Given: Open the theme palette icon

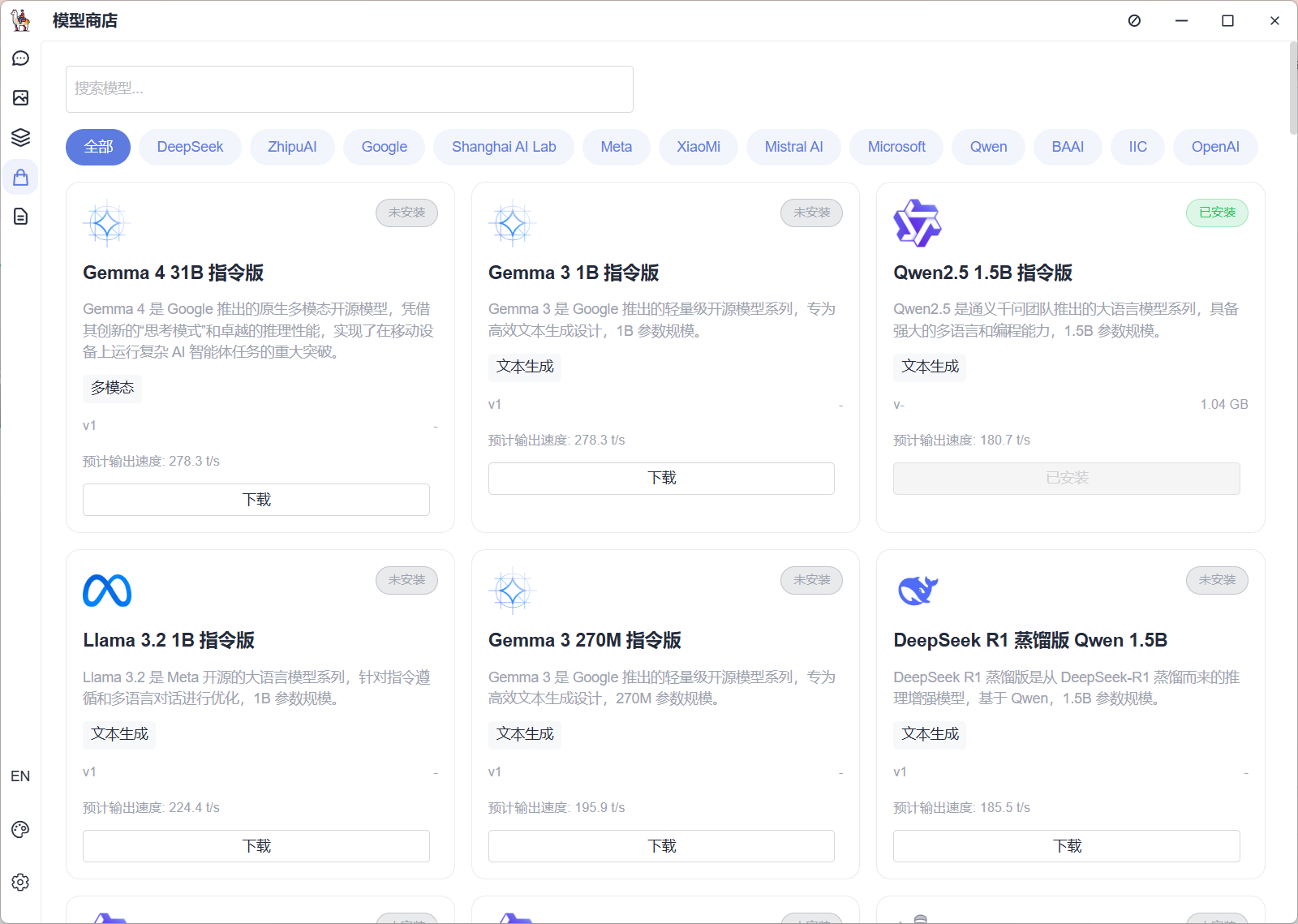Looking at the screenshot, I should pos(20,829).
